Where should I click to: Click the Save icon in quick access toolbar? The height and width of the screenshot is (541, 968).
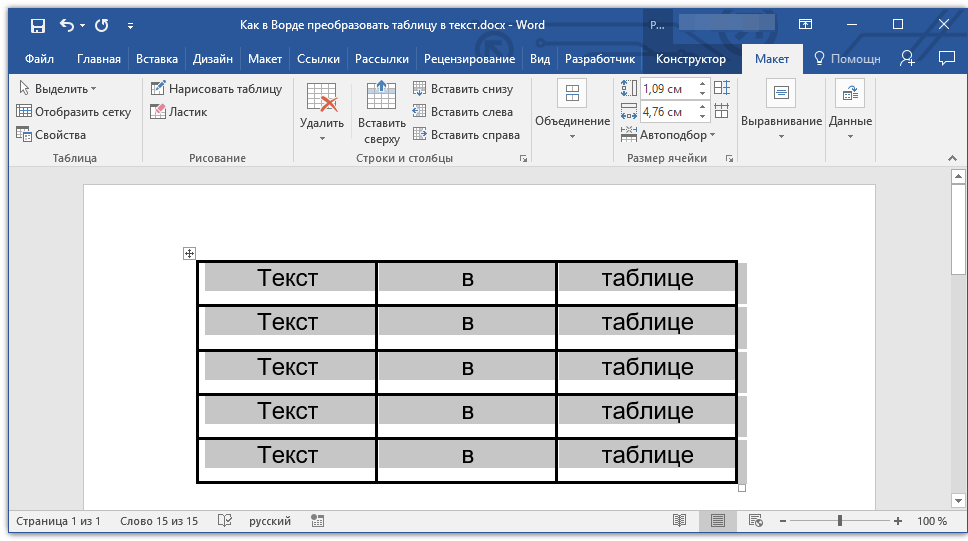click(x=37, y=25)
